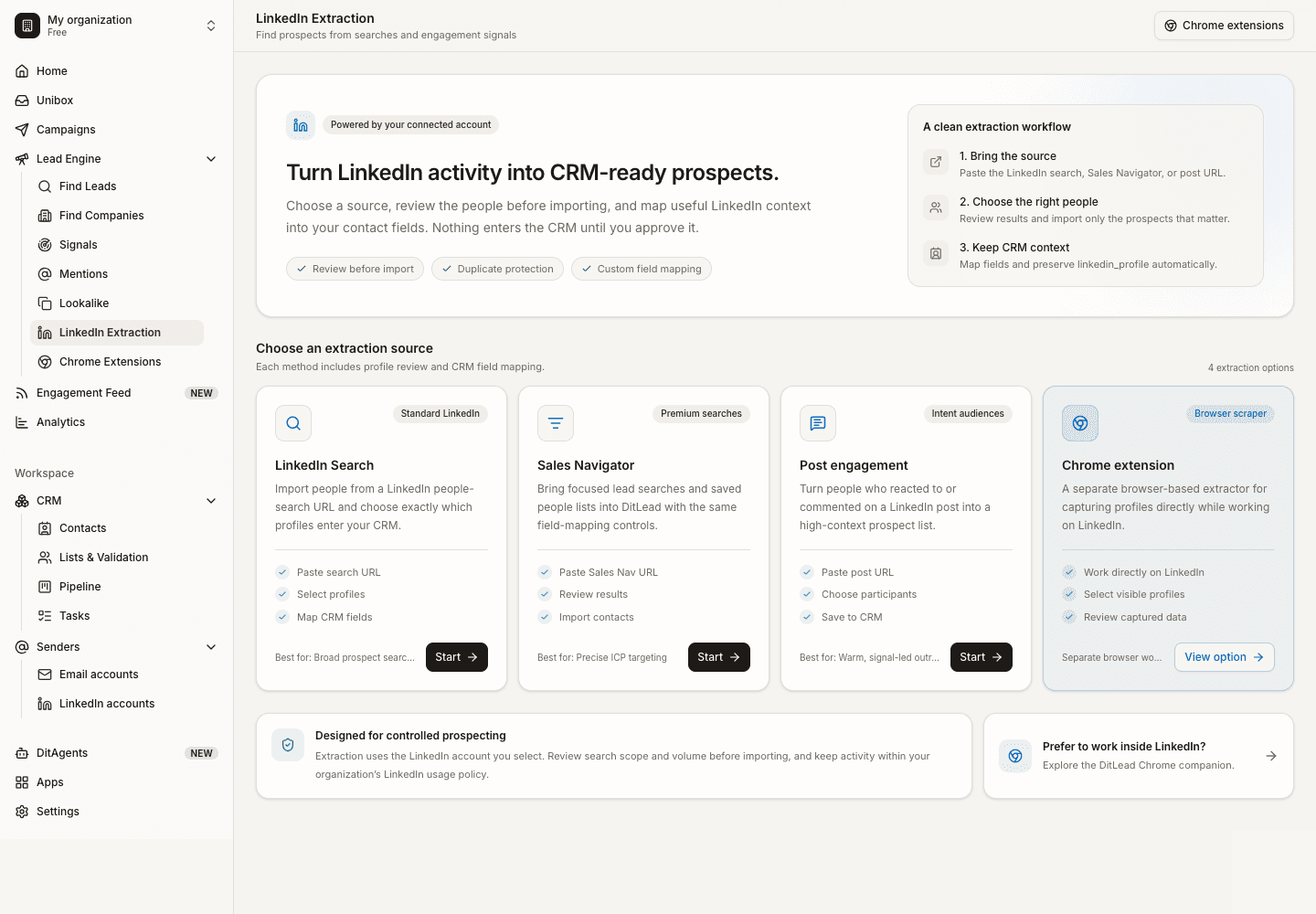
Task: Click the Standard LinkedIn badge
Action: 440,414
